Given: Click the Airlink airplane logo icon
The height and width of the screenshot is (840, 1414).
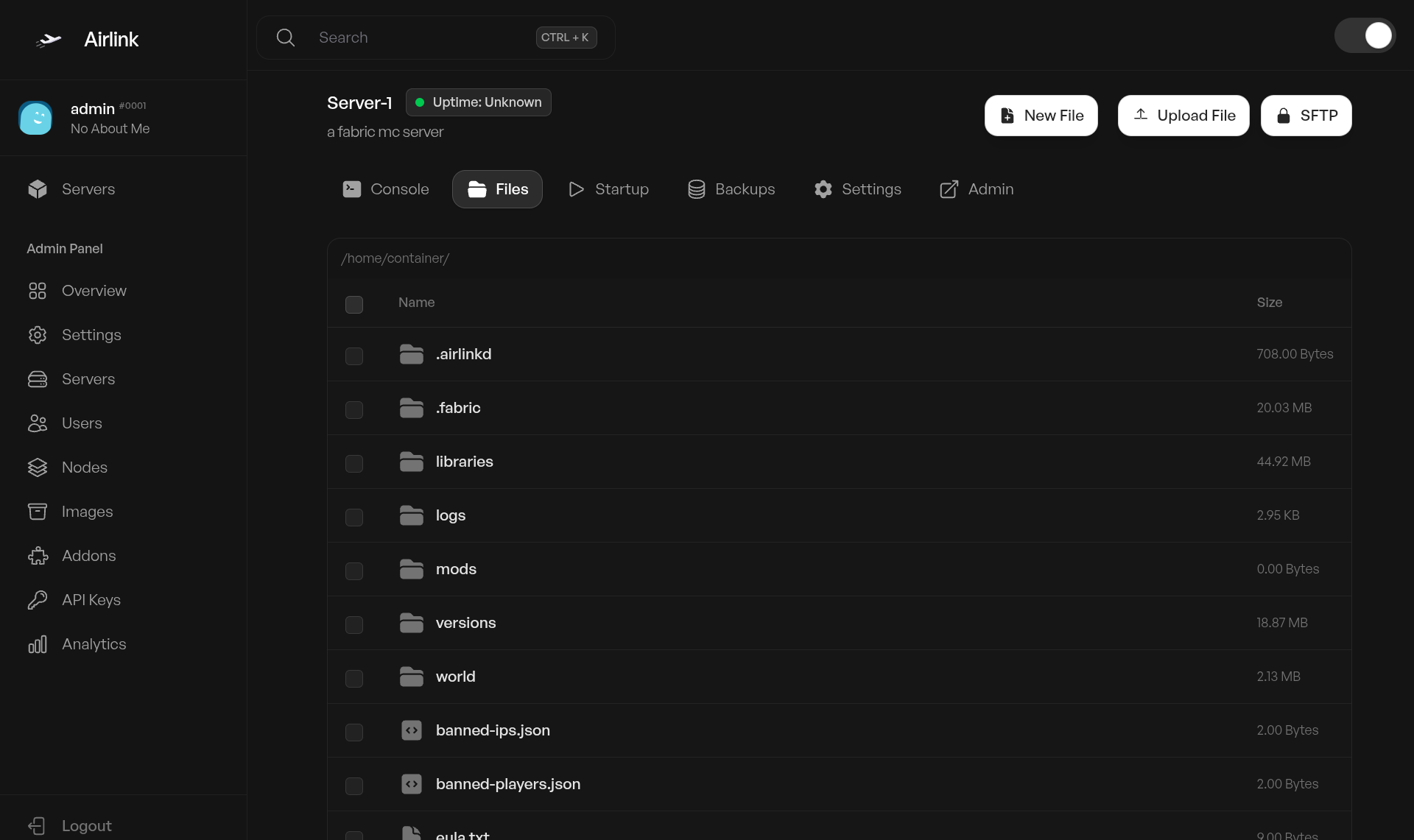Looking at the screenshot, I should click(x=49, y=40).
